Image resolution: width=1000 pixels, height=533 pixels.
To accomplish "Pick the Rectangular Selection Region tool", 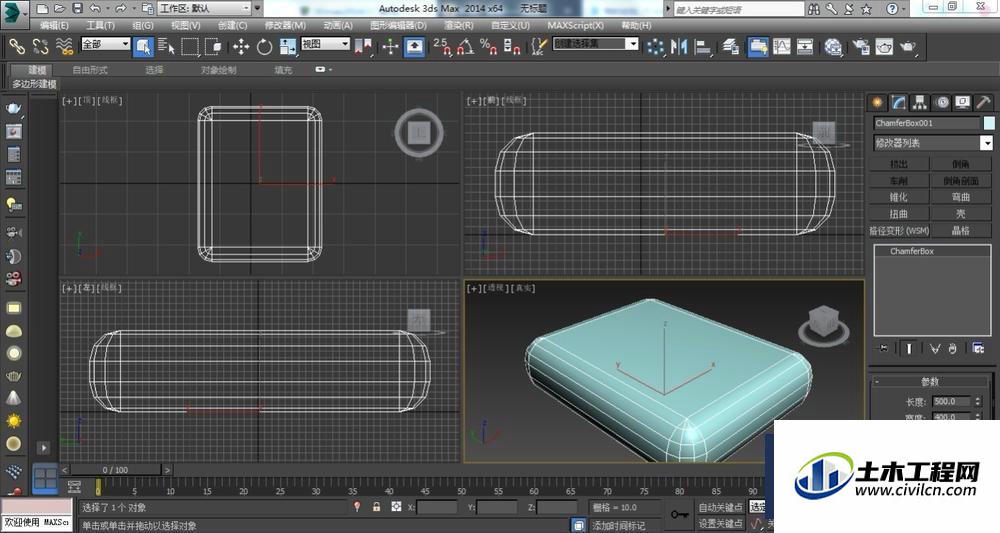I will tap(190, 47).
